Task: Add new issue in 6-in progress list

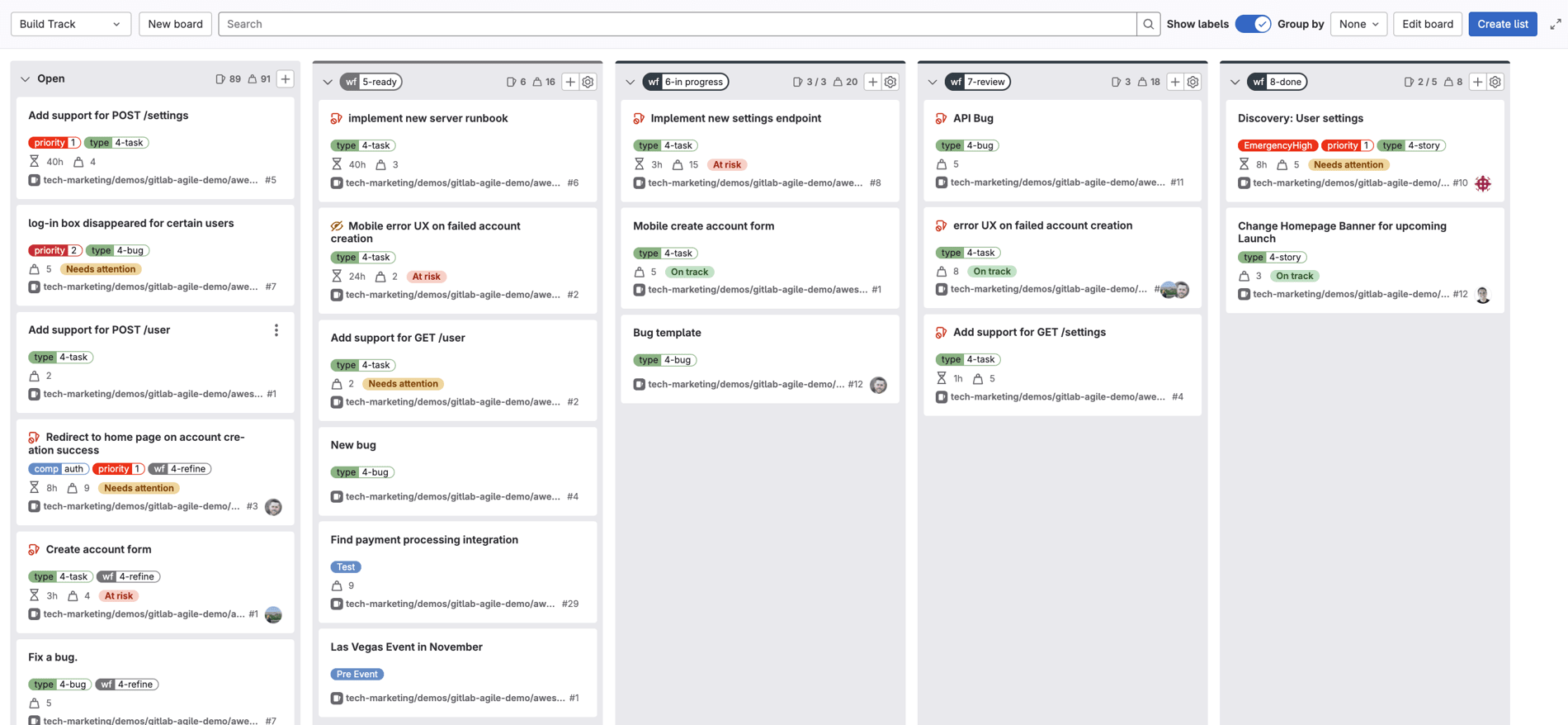Action: pos(872,82)
